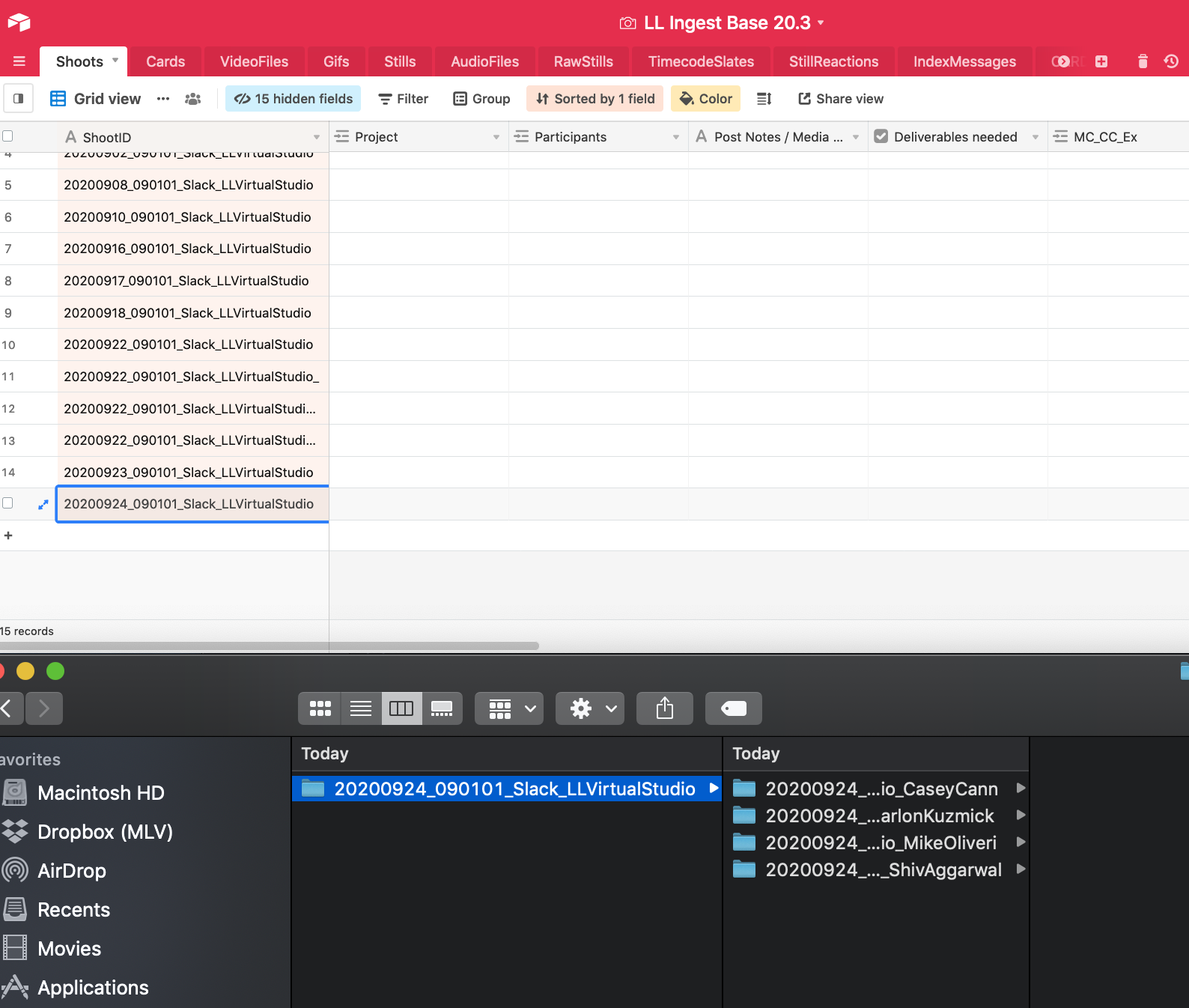Click the Share view button
Screen dimensions: 1189x1008
(x=840, y=99)
